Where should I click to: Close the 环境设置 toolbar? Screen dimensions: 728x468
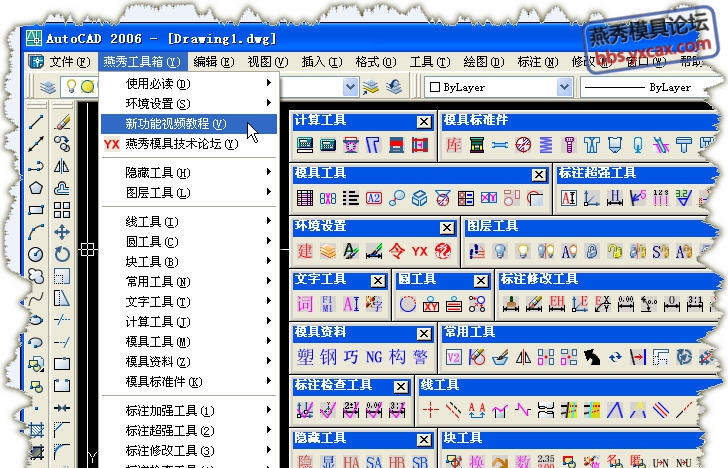(447, 228)
